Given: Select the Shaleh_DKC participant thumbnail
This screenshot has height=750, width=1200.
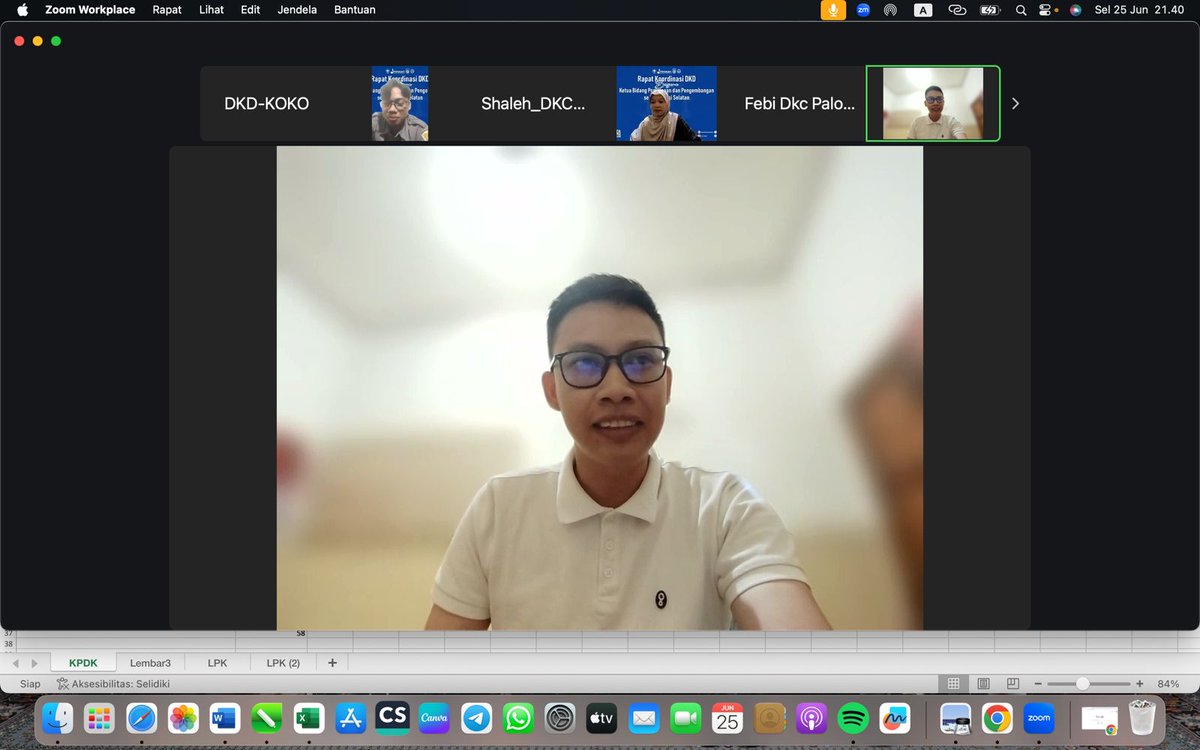Looking at the screenshot, I should (533, 103).
